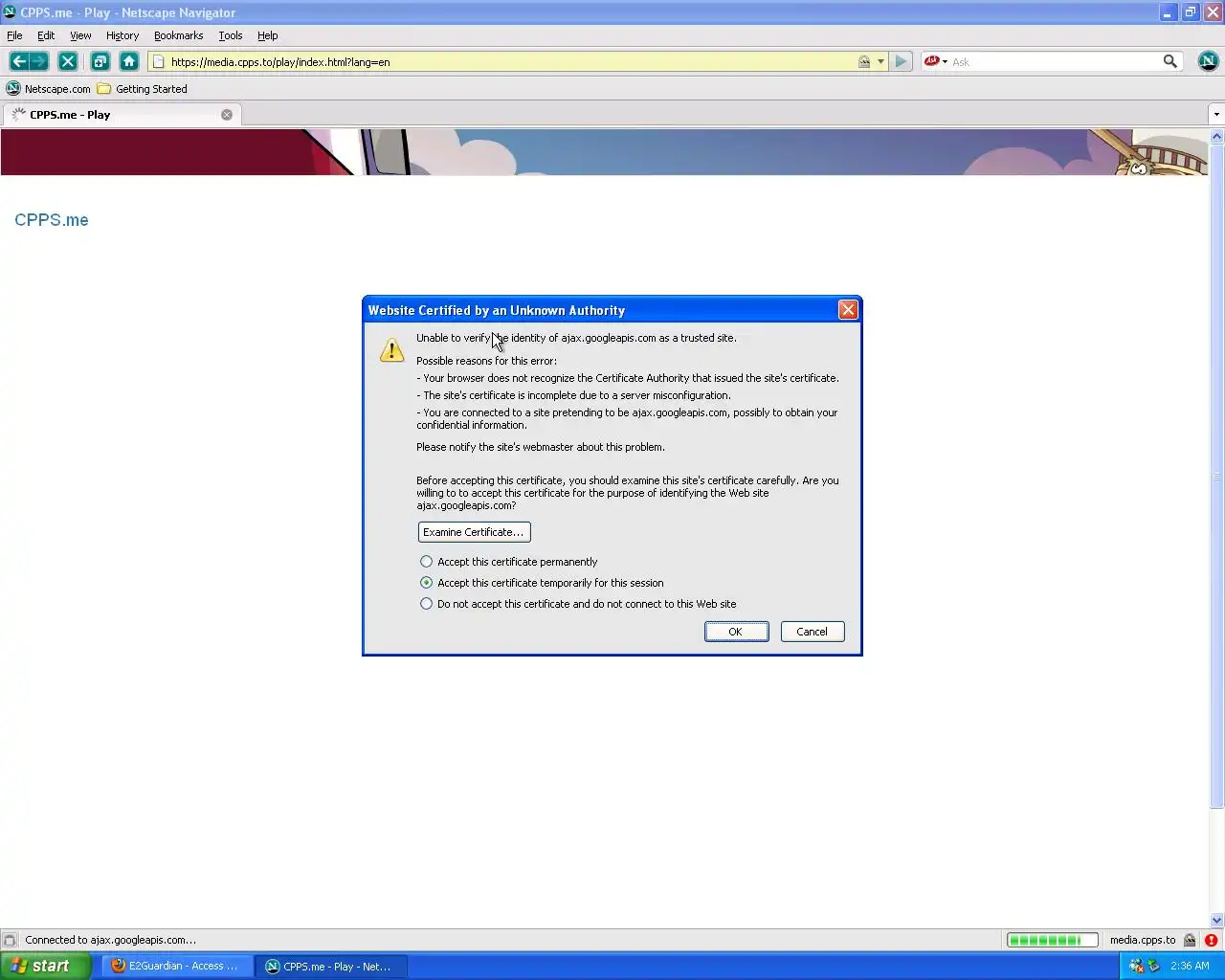Confirm the certificate dialog with OK
Screen dimensions: 1225x980
click(736, 632)
